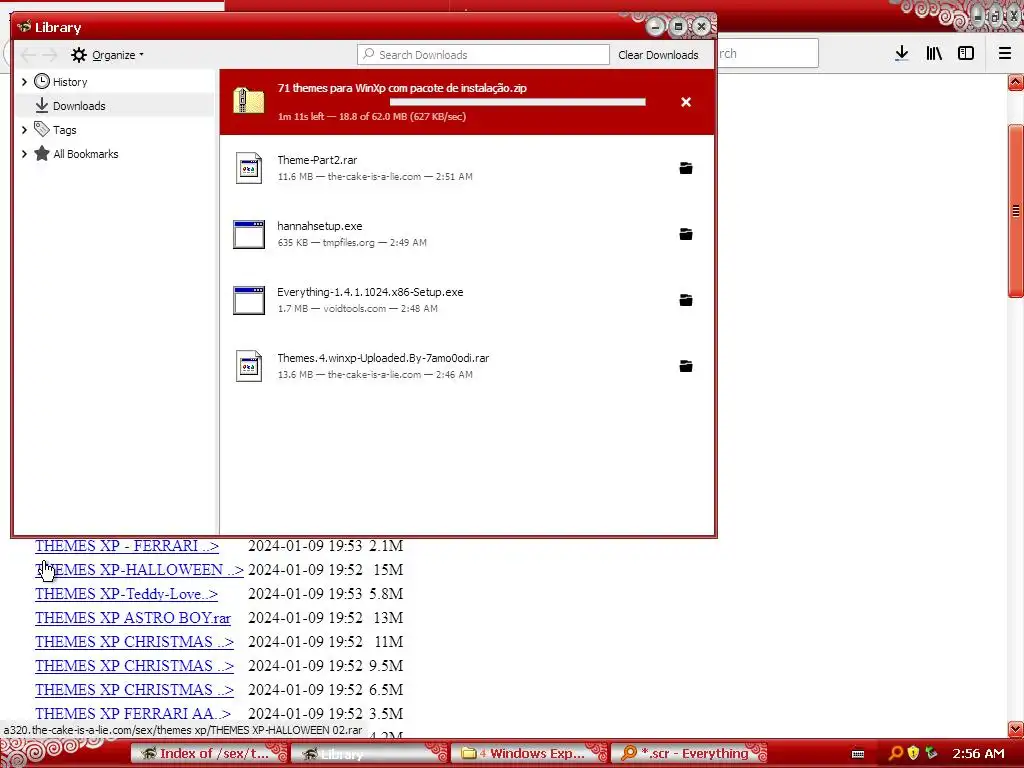1024x768 pixels.
Task: Open THEMES XP CHRISTMAS link sized 6.5M
Action: point(134,690)
